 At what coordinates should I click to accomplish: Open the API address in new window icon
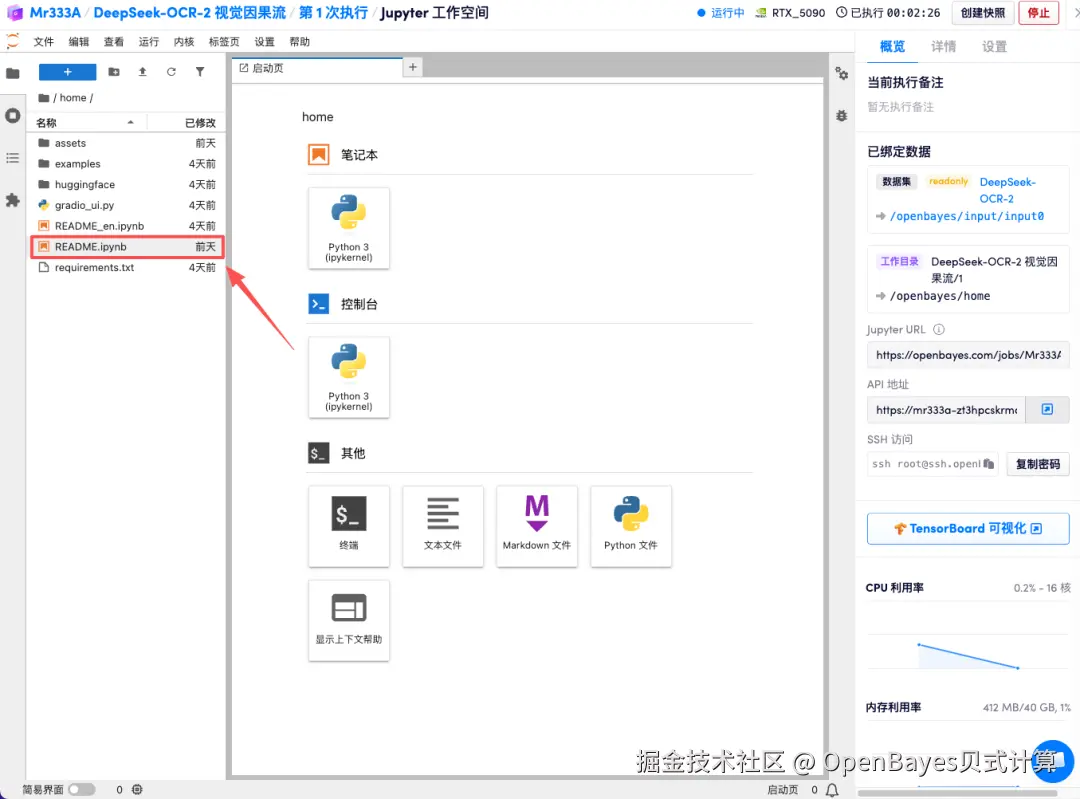click(x=1047, y=409)
